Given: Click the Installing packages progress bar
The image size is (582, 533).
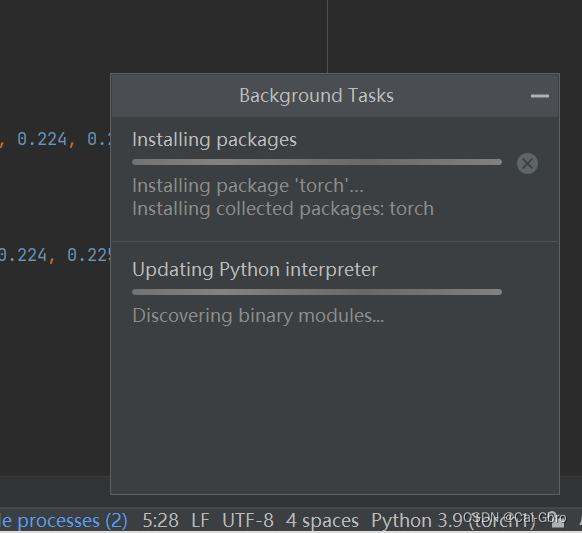Looking at the screenshot, I should tap(317, 162).
